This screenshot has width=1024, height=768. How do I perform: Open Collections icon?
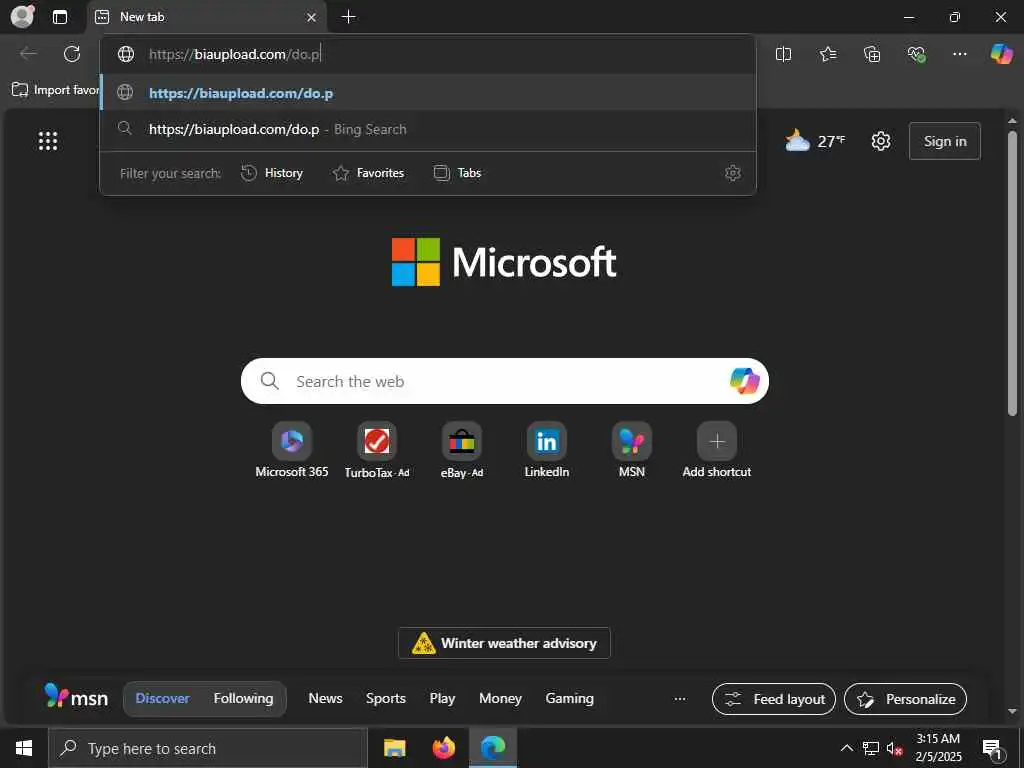tap(872, 54)
